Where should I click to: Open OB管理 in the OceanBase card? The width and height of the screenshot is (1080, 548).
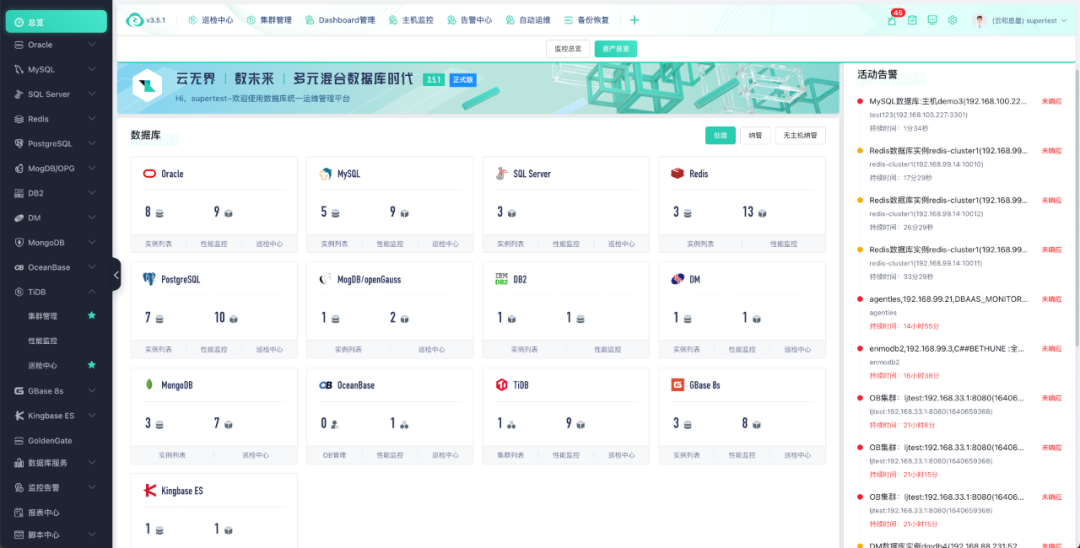pyautogui.click(x=334, y=455)
